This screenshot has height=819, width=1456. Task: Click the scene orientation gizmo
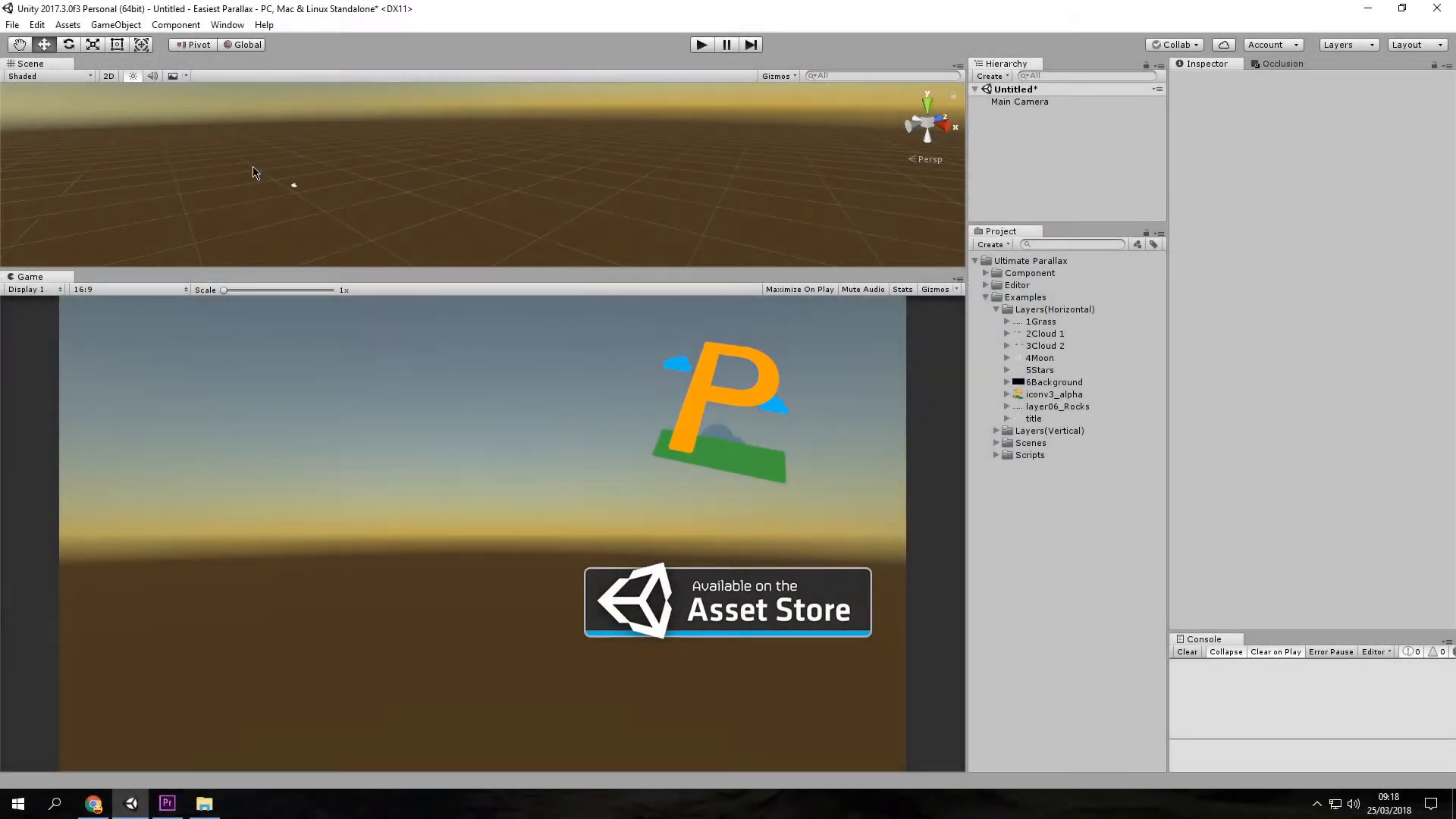pos(927,121)
